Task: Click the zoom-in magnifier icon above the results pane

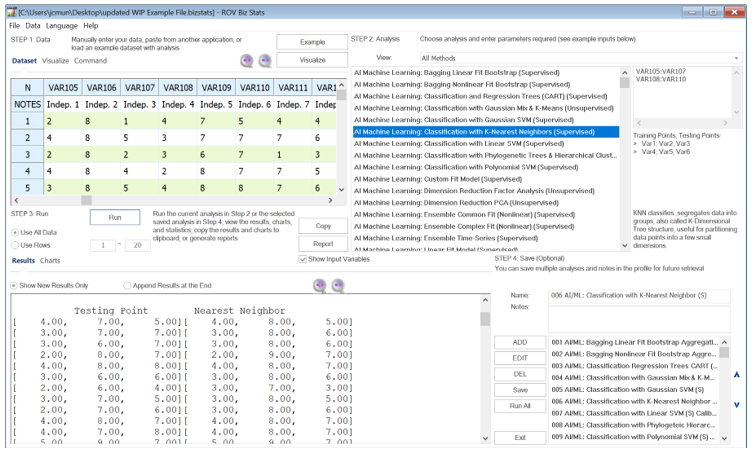Action: click(320, 285)
